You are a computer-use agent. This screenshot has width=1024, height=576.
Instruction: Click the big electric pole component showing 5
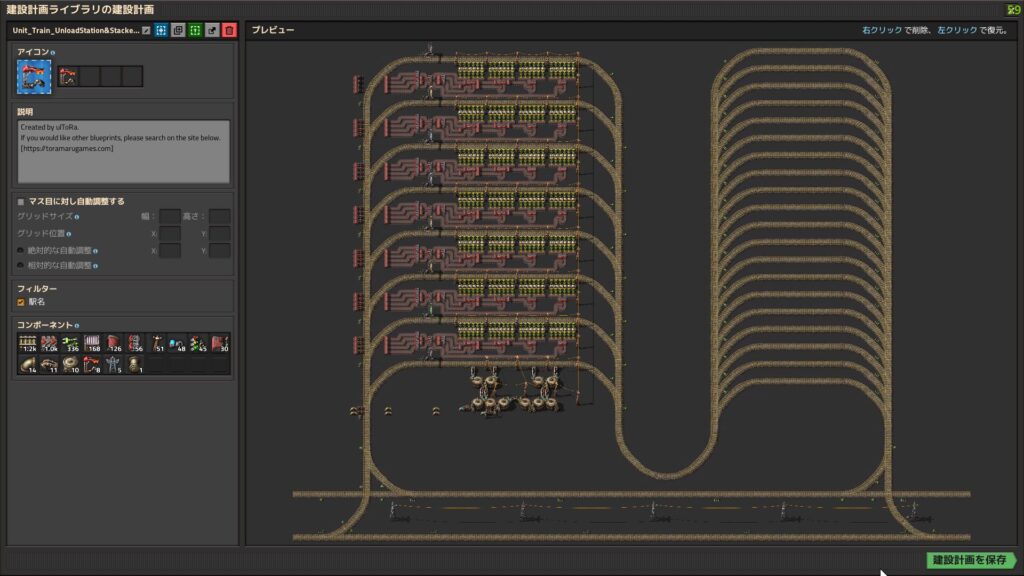[113, 364]
